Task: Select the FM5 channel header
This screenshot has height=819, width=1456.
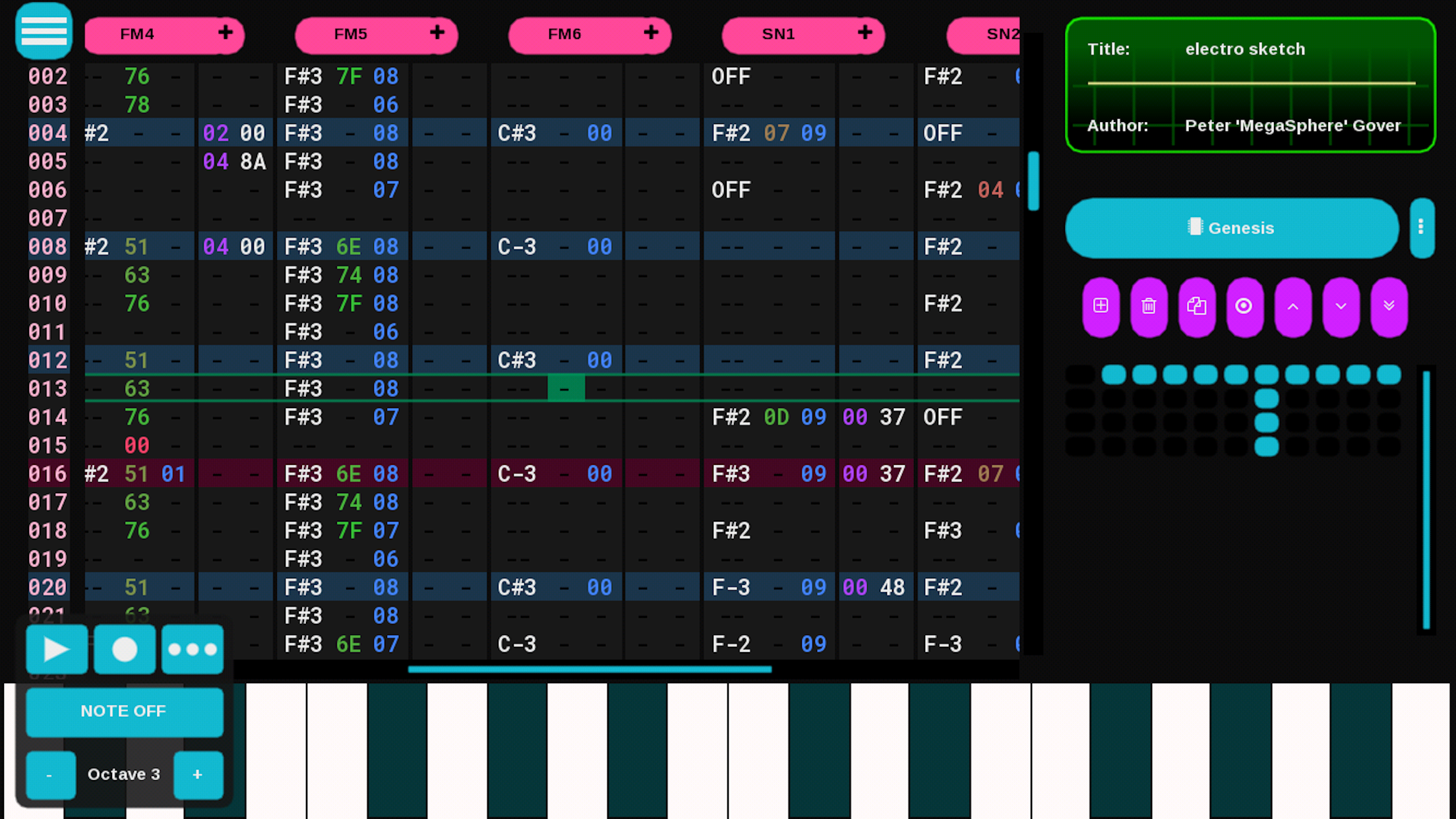Action: (x=350, y=34)
